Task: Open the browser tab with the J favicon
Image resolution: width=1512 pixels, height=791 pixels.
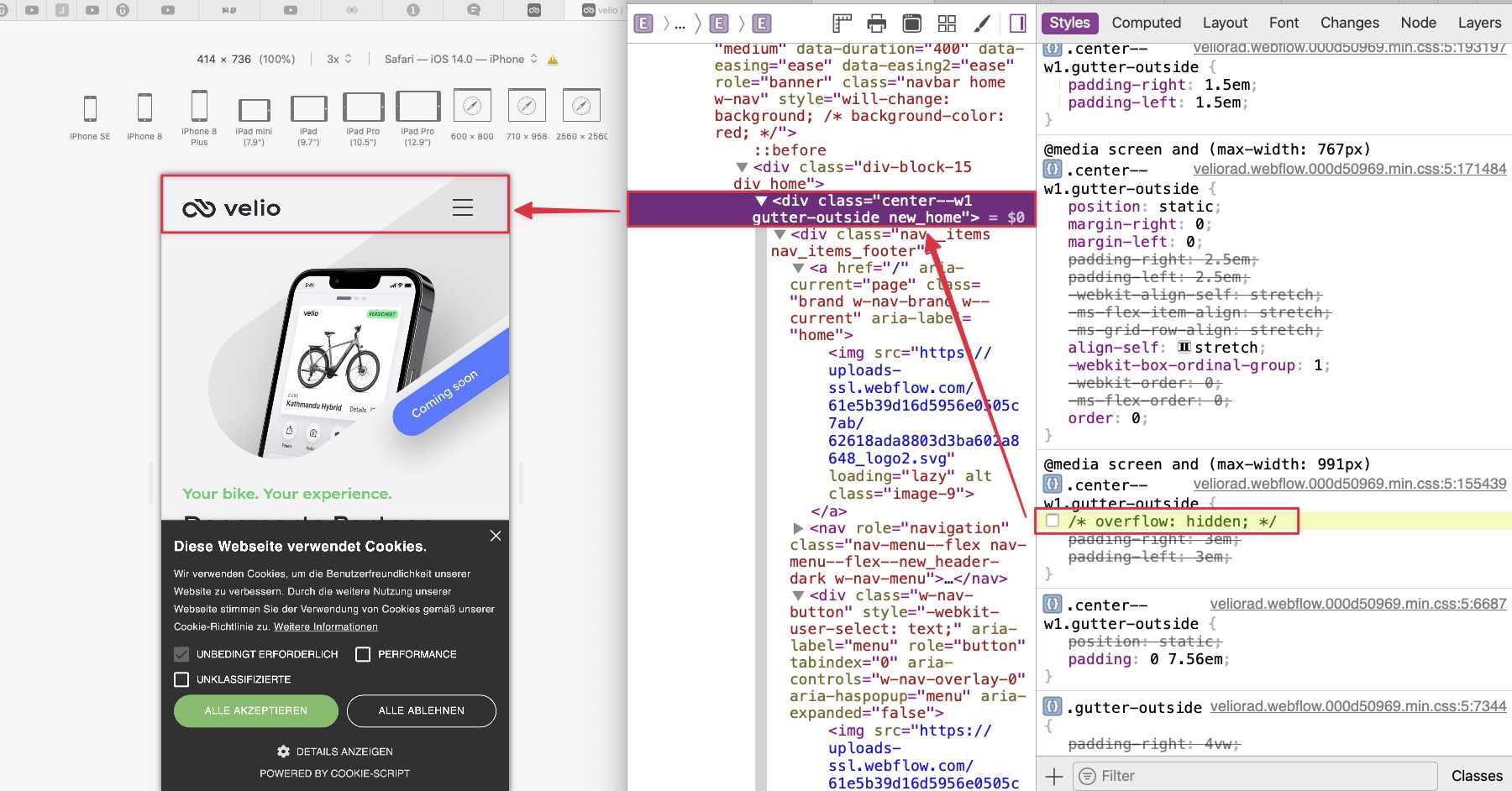Action: pyautogui.click(x=62, y=10)
